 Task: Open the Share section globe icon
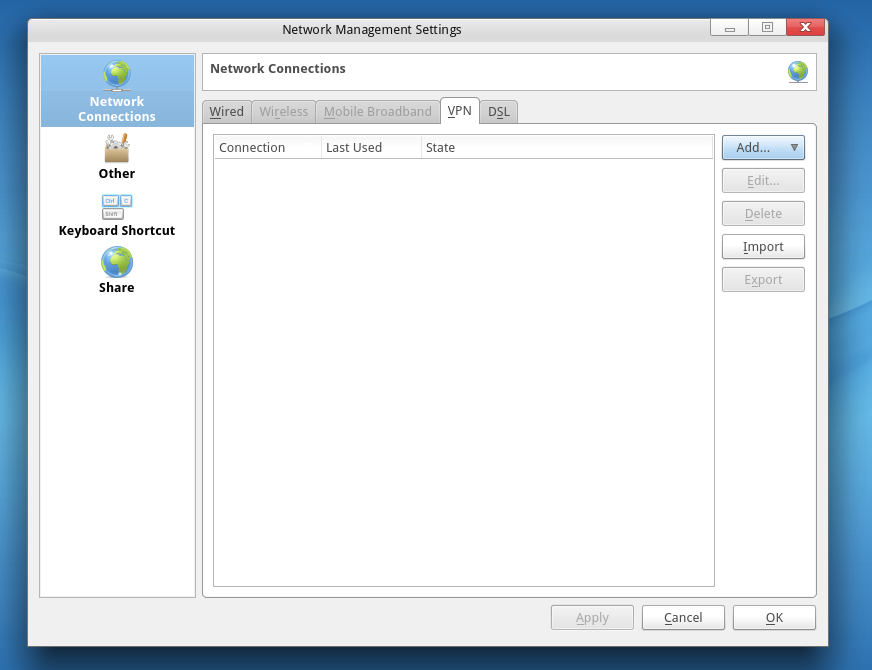click(x=117, y=262)
